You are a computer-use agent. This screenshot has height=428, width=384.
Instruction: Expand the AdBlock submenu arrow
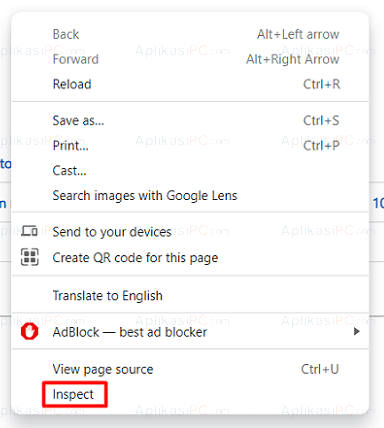point(357,332)
